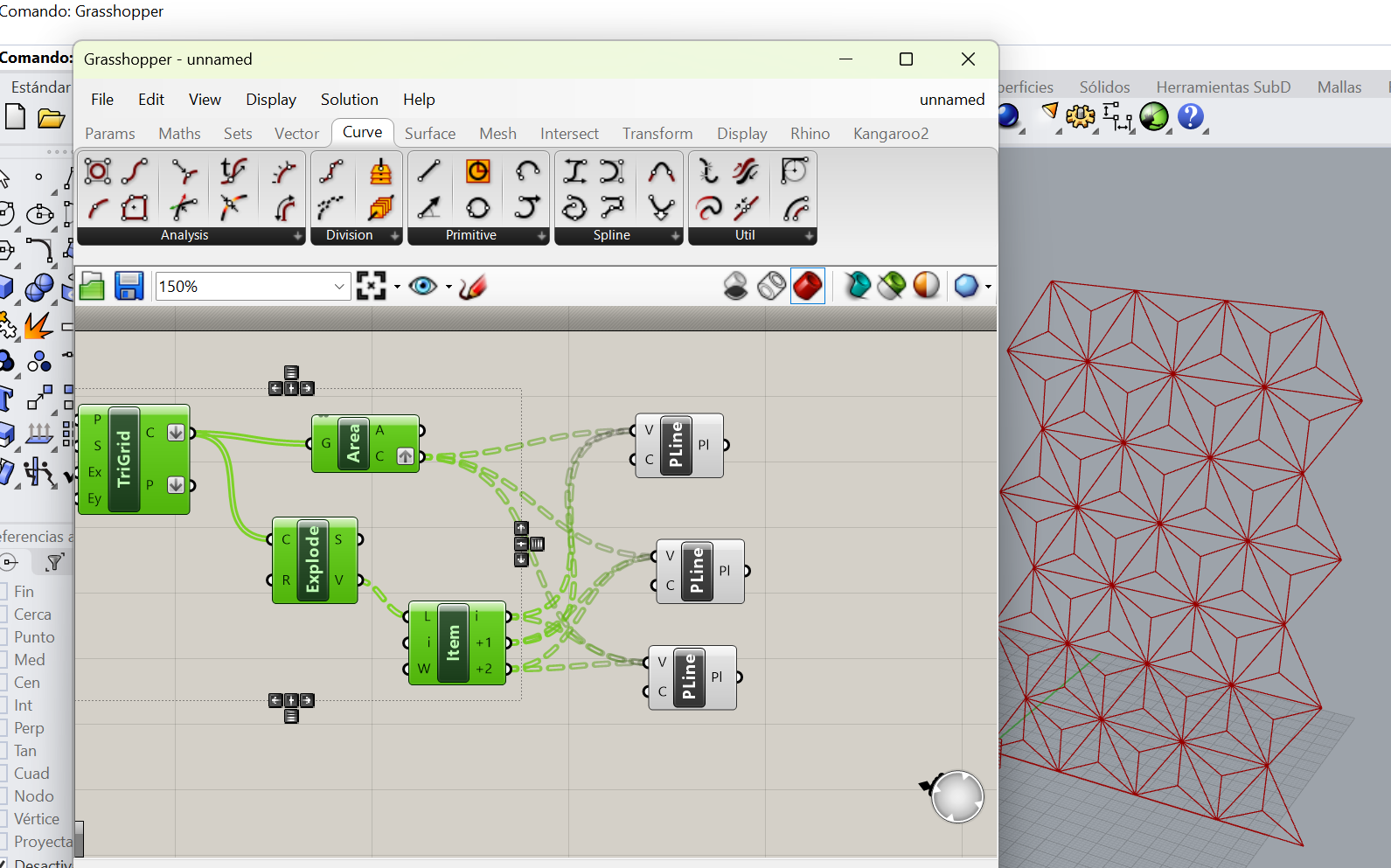
Task: Save the Grasshopper document with floppy icon
Action: click(x=129, y=287)
